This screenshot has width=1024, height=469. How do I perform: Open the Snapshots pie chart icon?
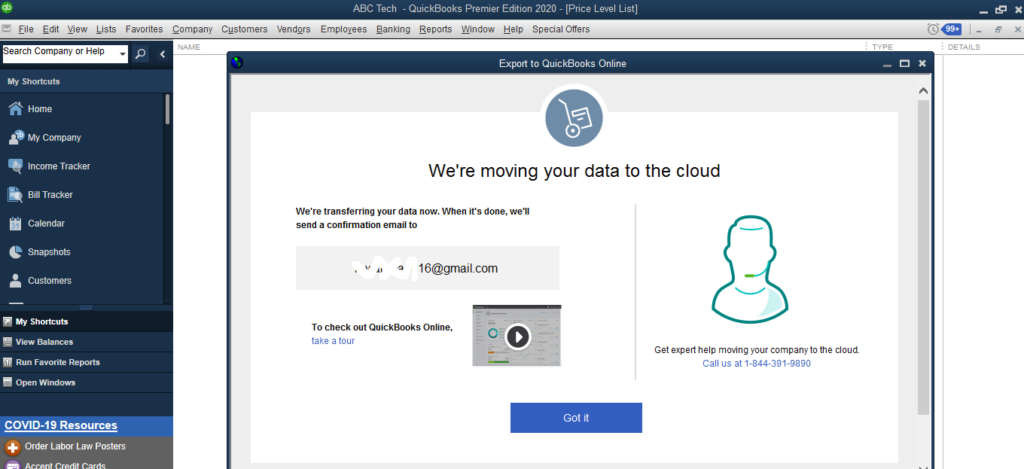[x=16, y=252]
